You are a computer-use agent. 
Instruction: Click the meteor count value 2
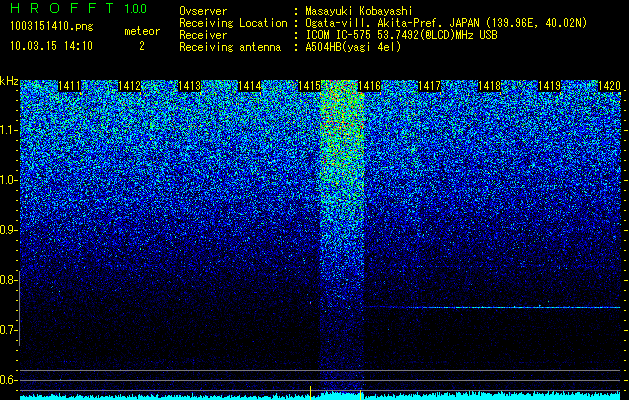142,46
